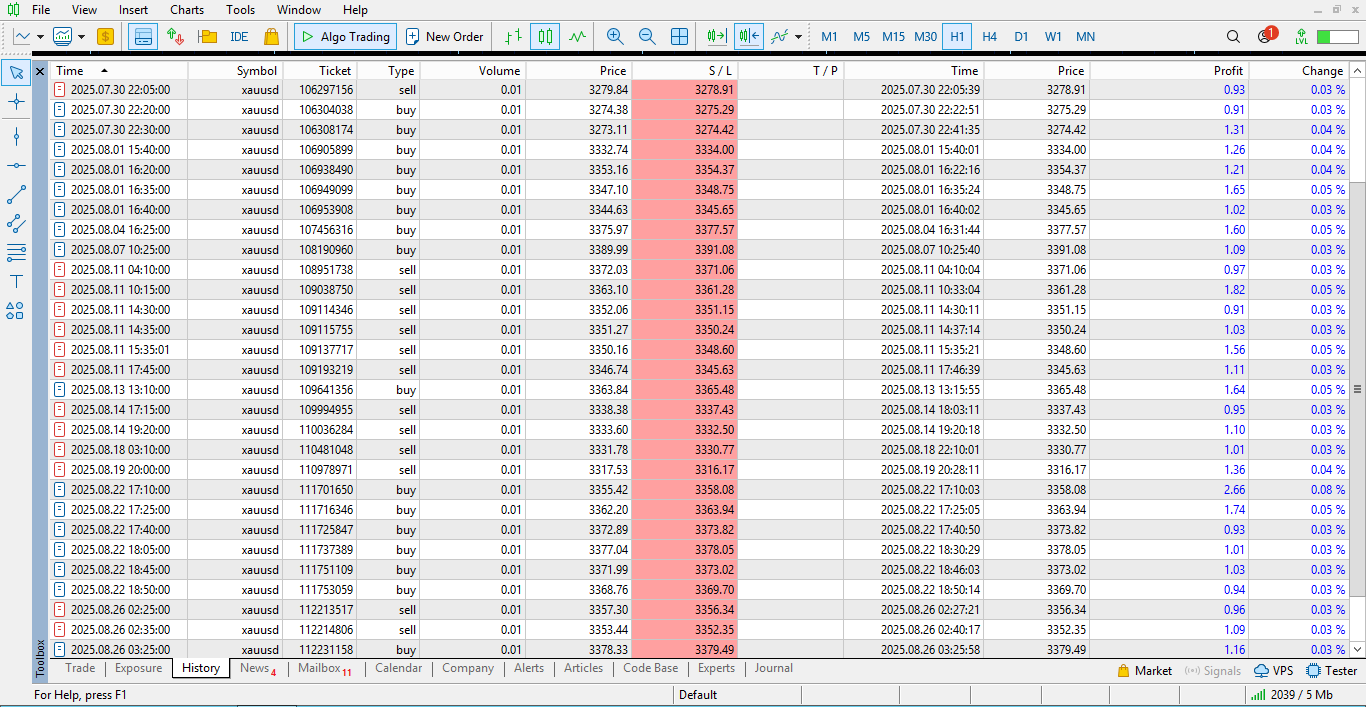This screenshot has height=707, width=1366.
Task: Open the Signals button
Action: click(x=1212, y=671)
